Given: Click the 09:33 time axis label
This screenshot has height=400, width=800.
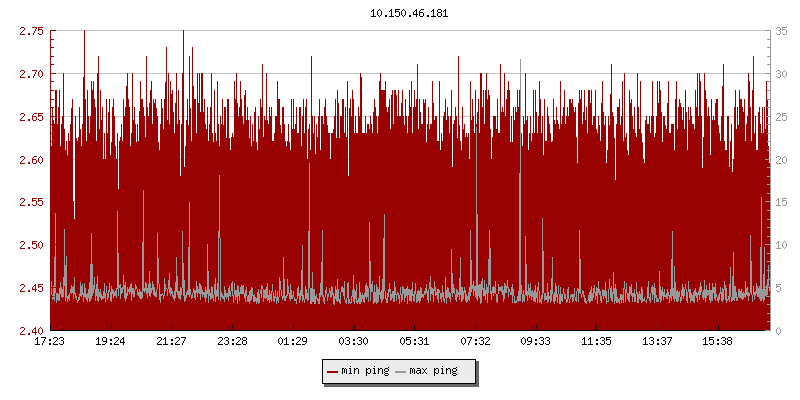Looking at the screenshot, I should pos(536,342).
